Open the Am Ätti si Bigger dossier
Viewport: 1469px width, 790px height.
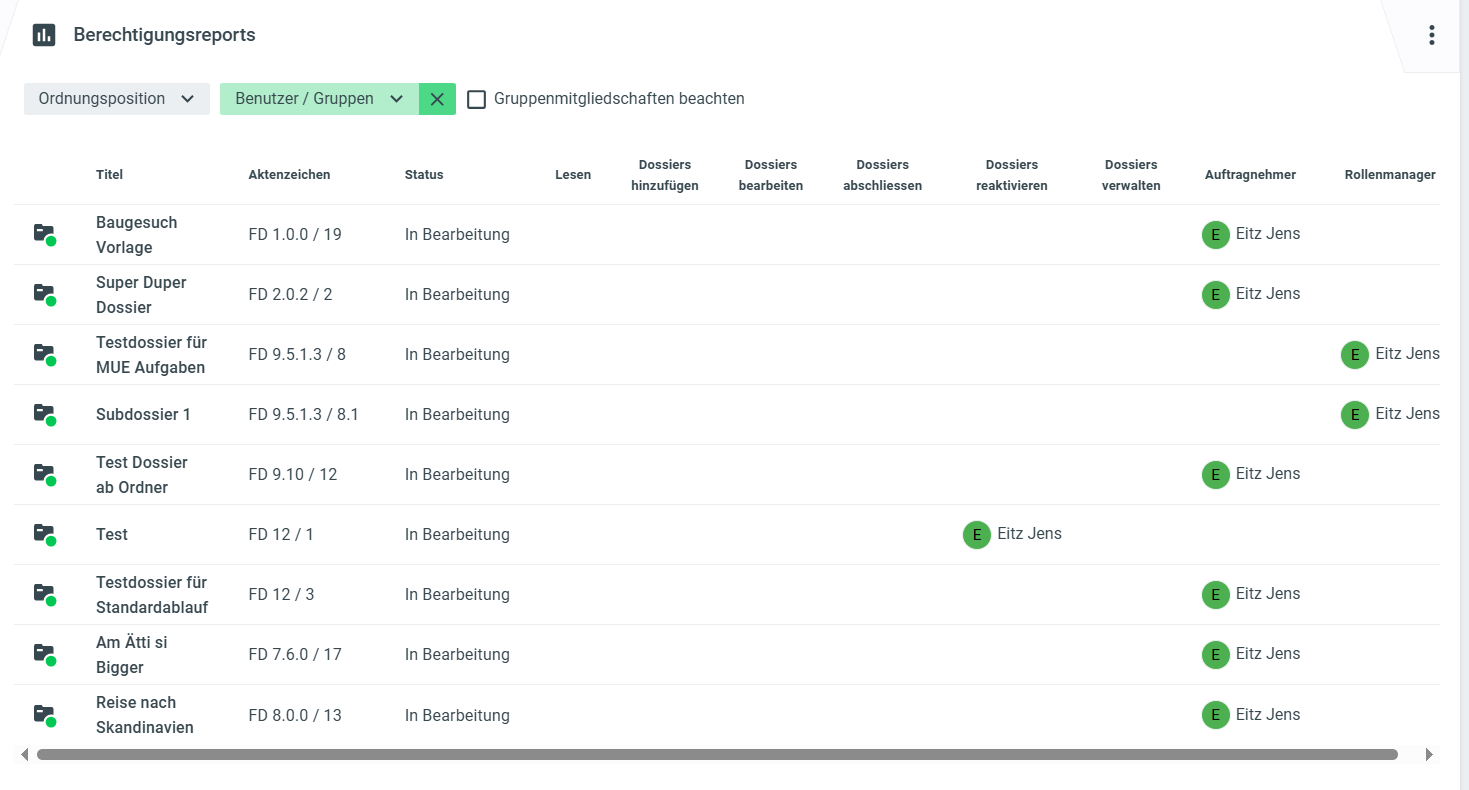pyautogui.click(x=131, y=655)
